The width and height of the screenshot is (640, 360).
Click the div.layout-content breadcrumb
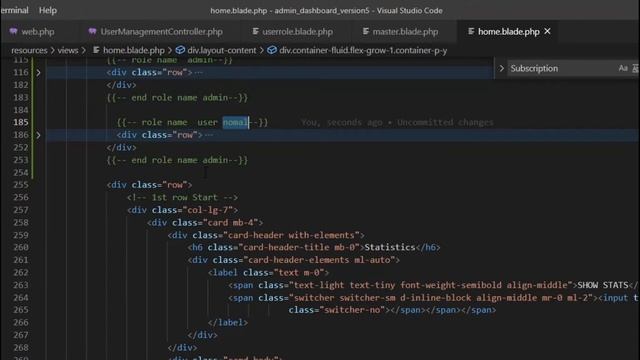pos(222,50)
